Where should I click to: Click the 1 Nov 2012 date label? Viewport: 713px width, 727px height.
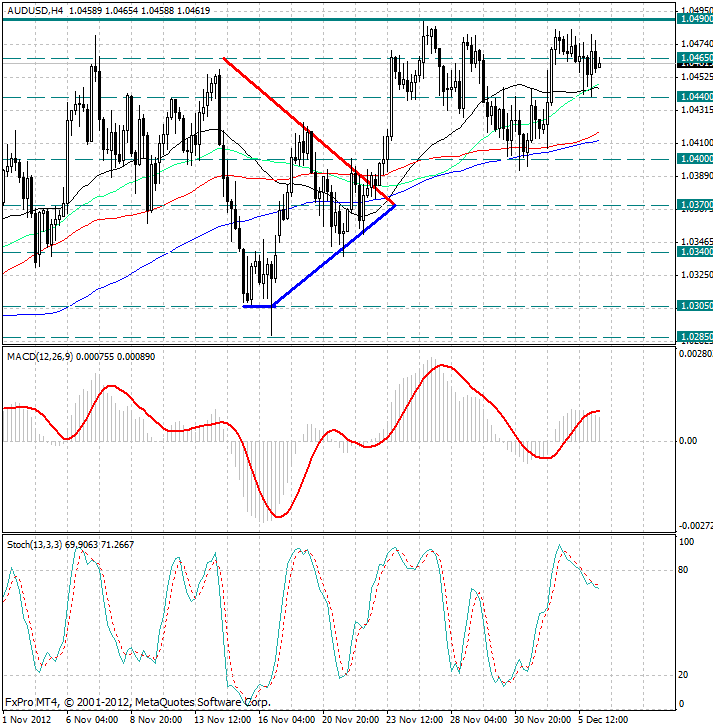pos(27,720)
